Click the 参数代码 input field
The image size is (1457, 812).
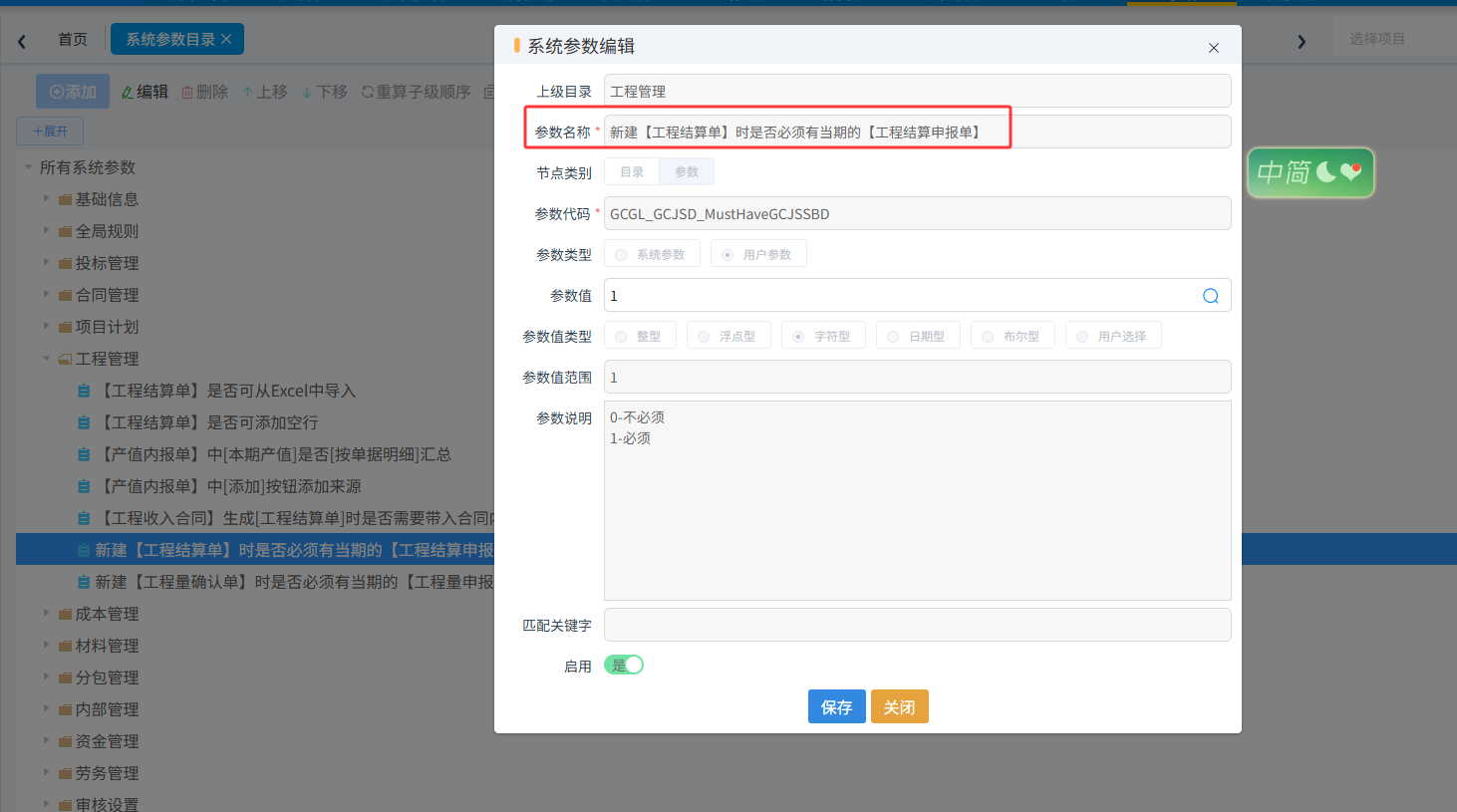pos(917,213)
